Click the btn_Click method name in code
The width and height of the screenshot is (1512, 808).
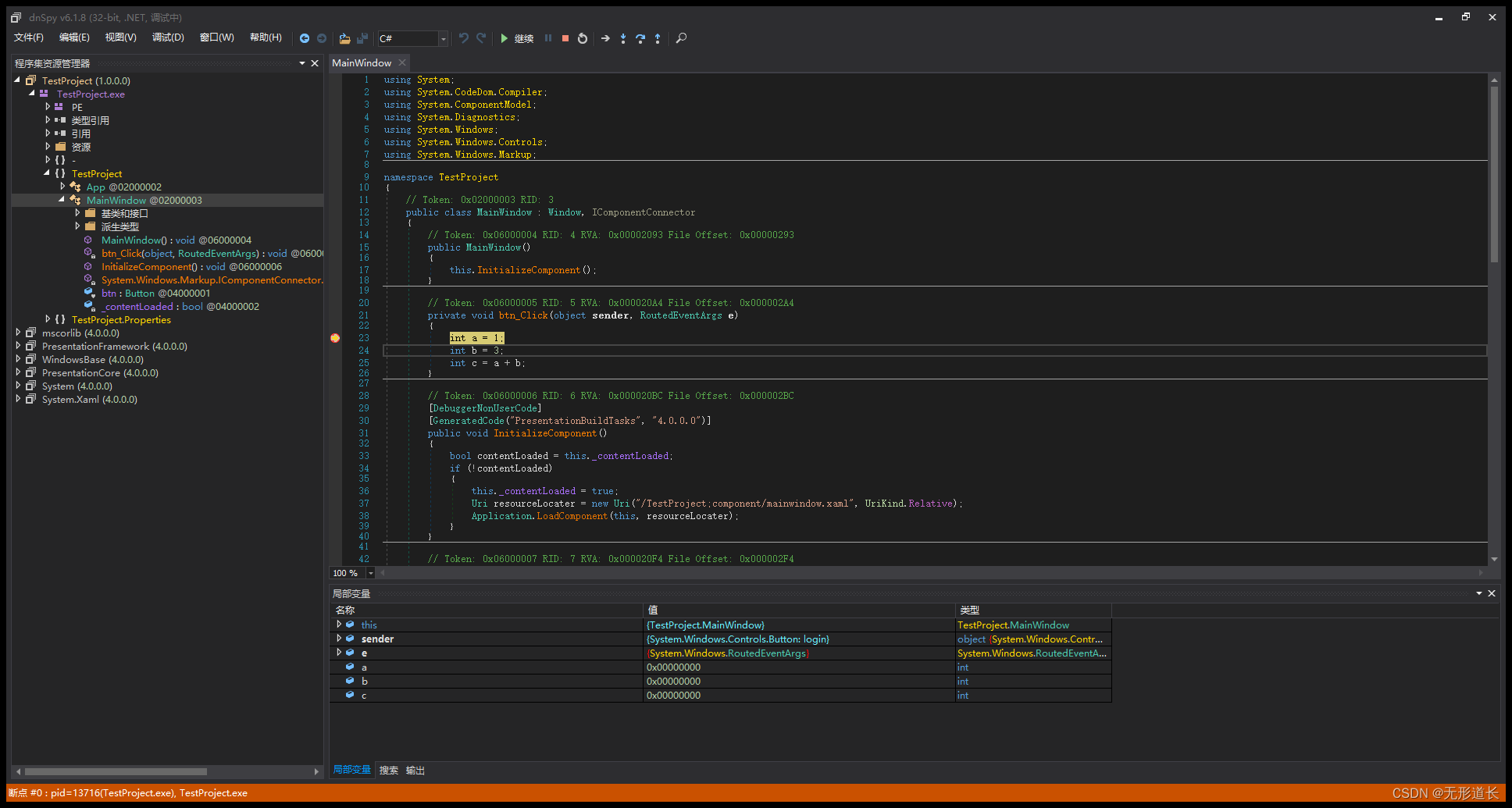pos(523,315)
